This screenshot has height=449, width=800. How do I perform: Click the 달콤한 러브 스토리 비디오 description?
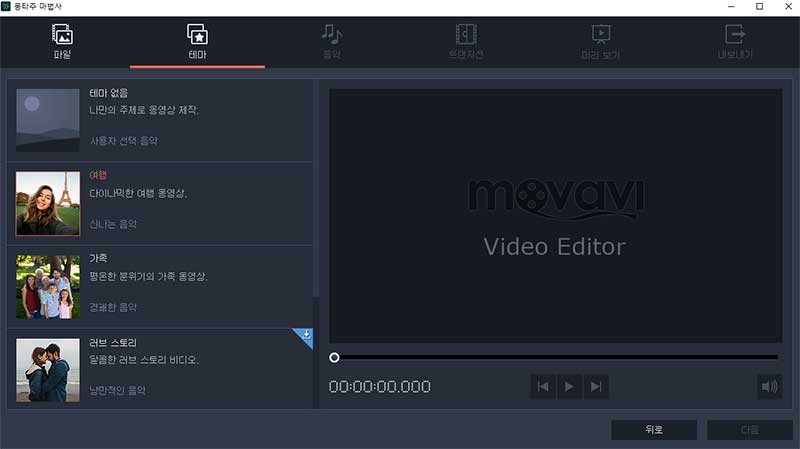(144, 360)
